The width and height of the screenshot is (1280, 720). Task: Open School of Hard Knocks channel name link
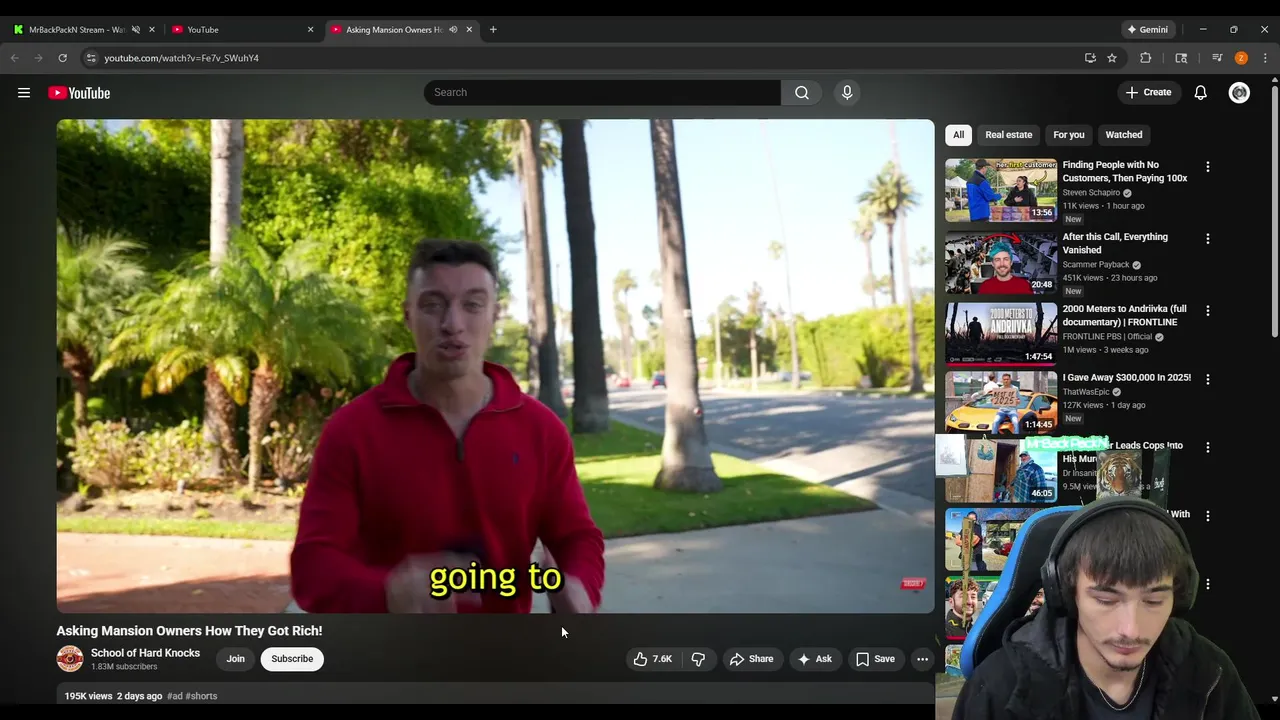click(x=145, y=653)
